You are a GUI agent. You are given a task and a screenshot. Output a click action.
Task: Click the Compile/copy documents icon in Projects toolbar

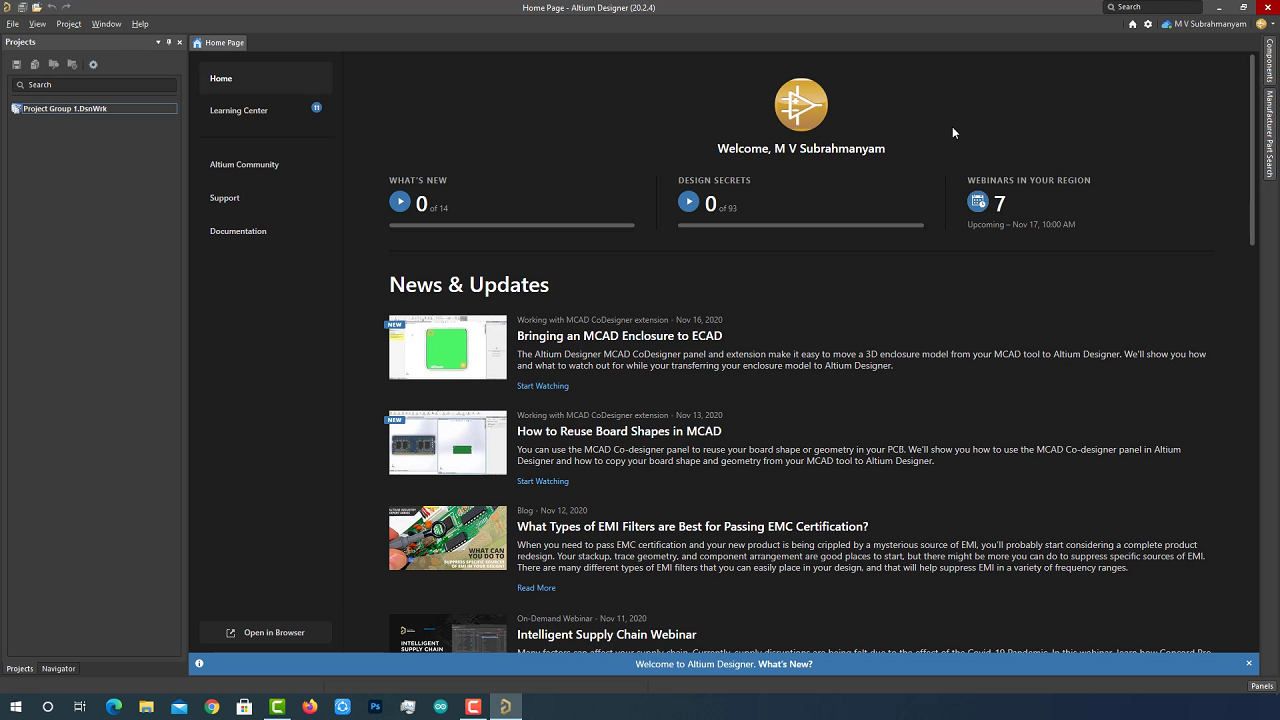(35, 65)
